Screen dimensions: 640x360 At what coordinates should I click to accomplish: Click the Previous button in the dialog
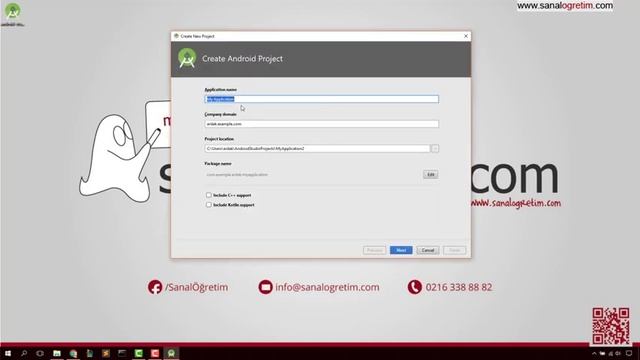pyautogui.click(x=374, y=250)
